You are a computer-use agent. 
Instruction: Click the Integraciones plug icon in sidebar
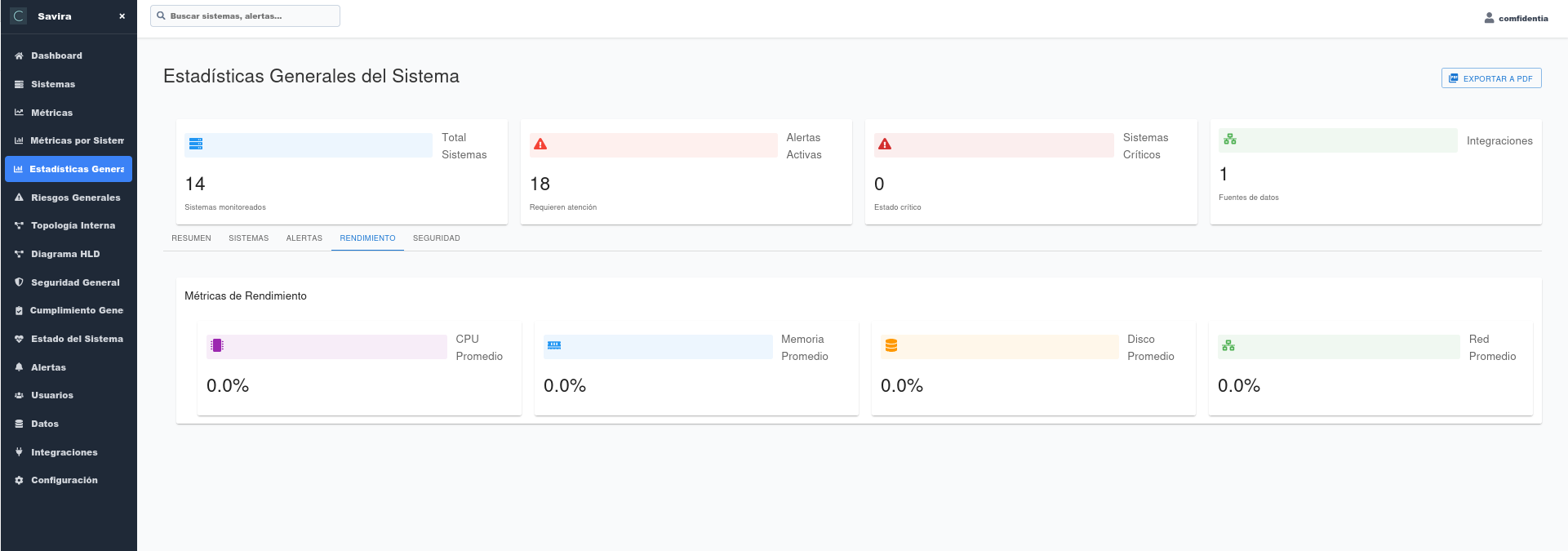tap(19, 452)
